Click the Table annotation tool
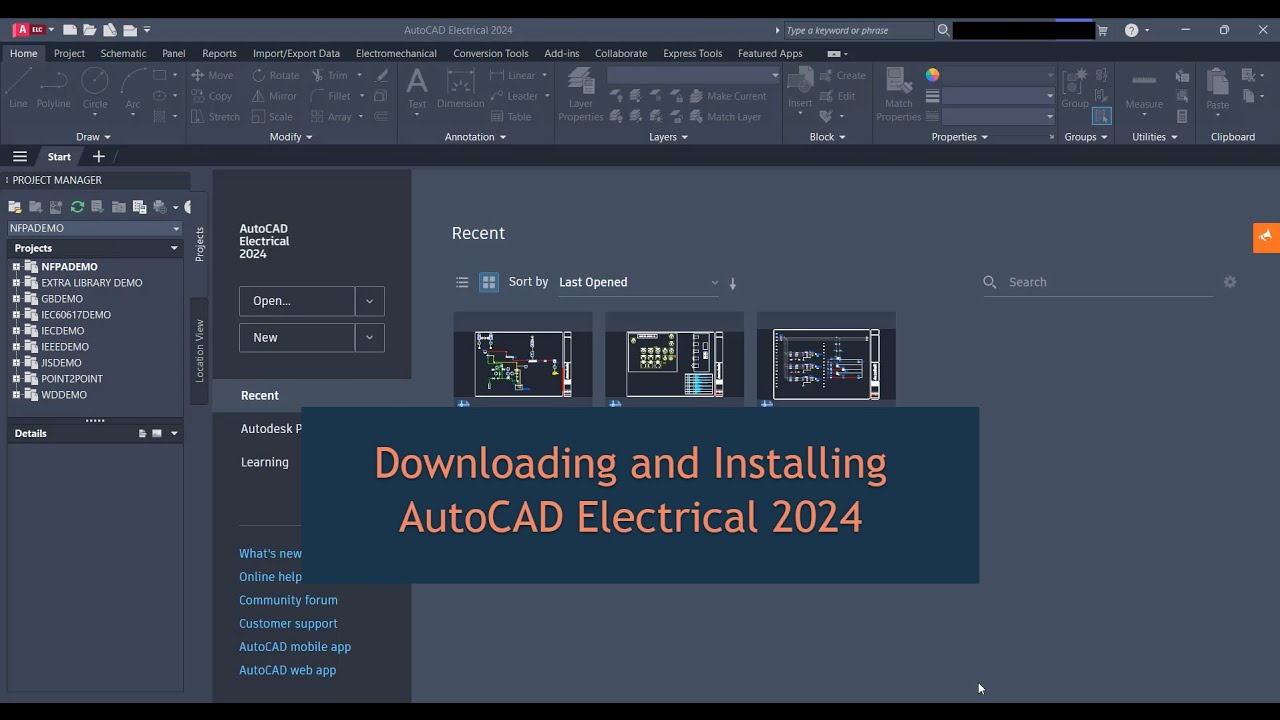Viewport: 1280px width, 720px height. [x=510, y=117]
